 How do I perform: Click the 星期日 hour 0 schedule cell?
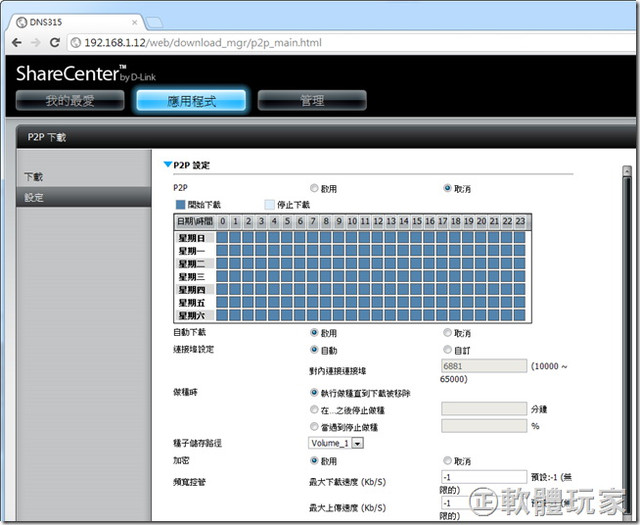coord(223,237)
